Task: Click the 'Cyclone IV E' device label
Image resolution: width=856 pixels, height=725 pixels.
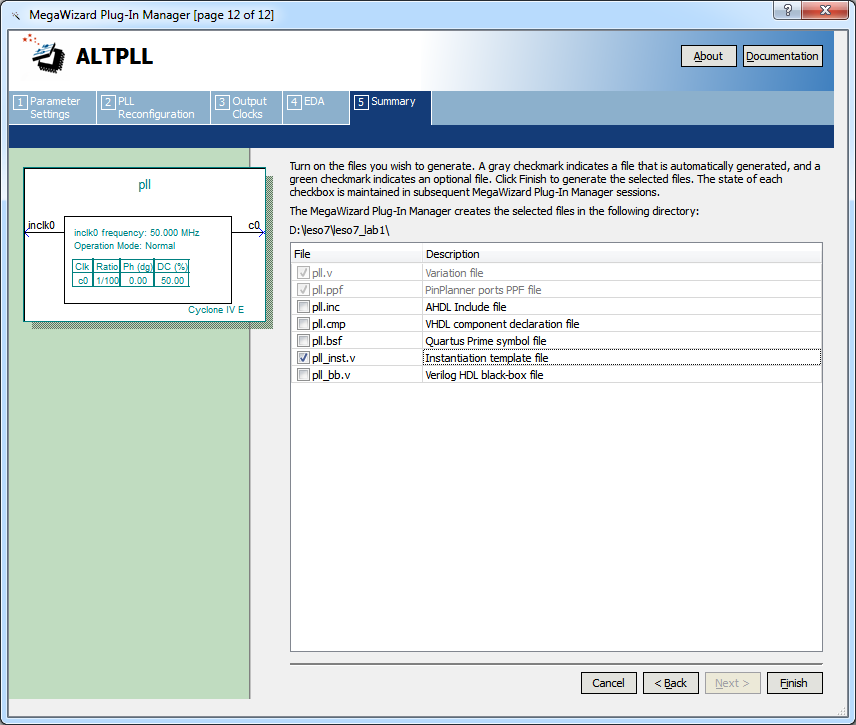Action: pos(216,310)
